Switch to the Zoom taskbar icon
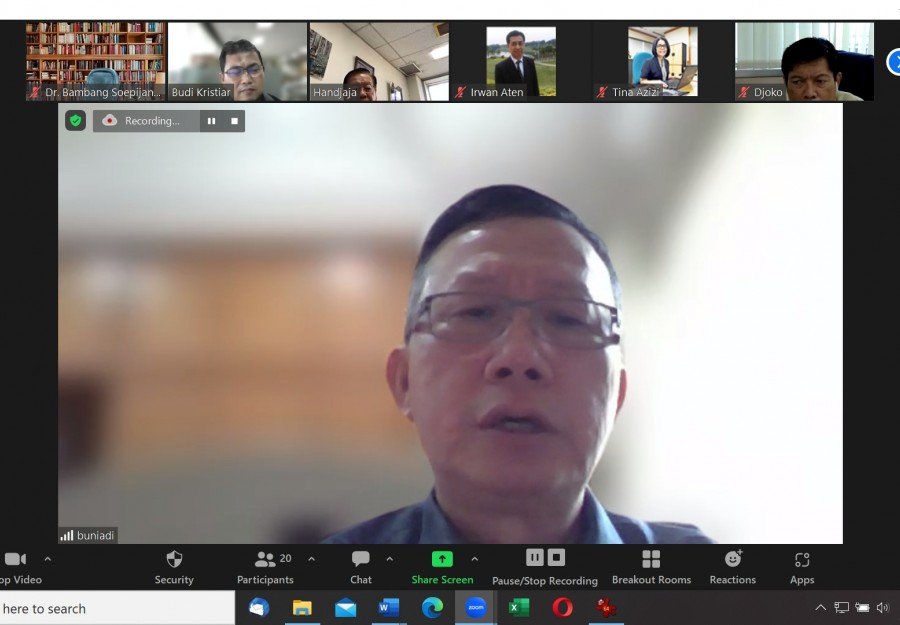 [x=475, y=607]
